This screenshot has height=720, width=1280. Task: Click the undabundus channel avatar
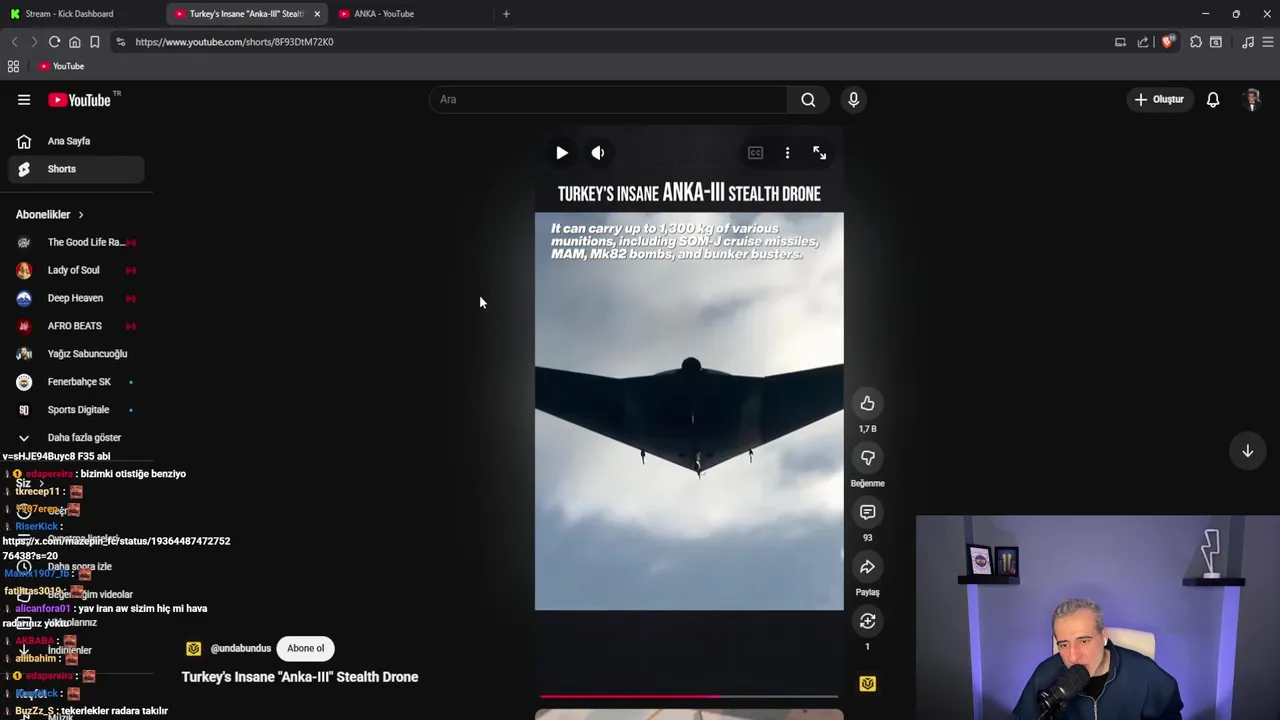tap(193, 648)
